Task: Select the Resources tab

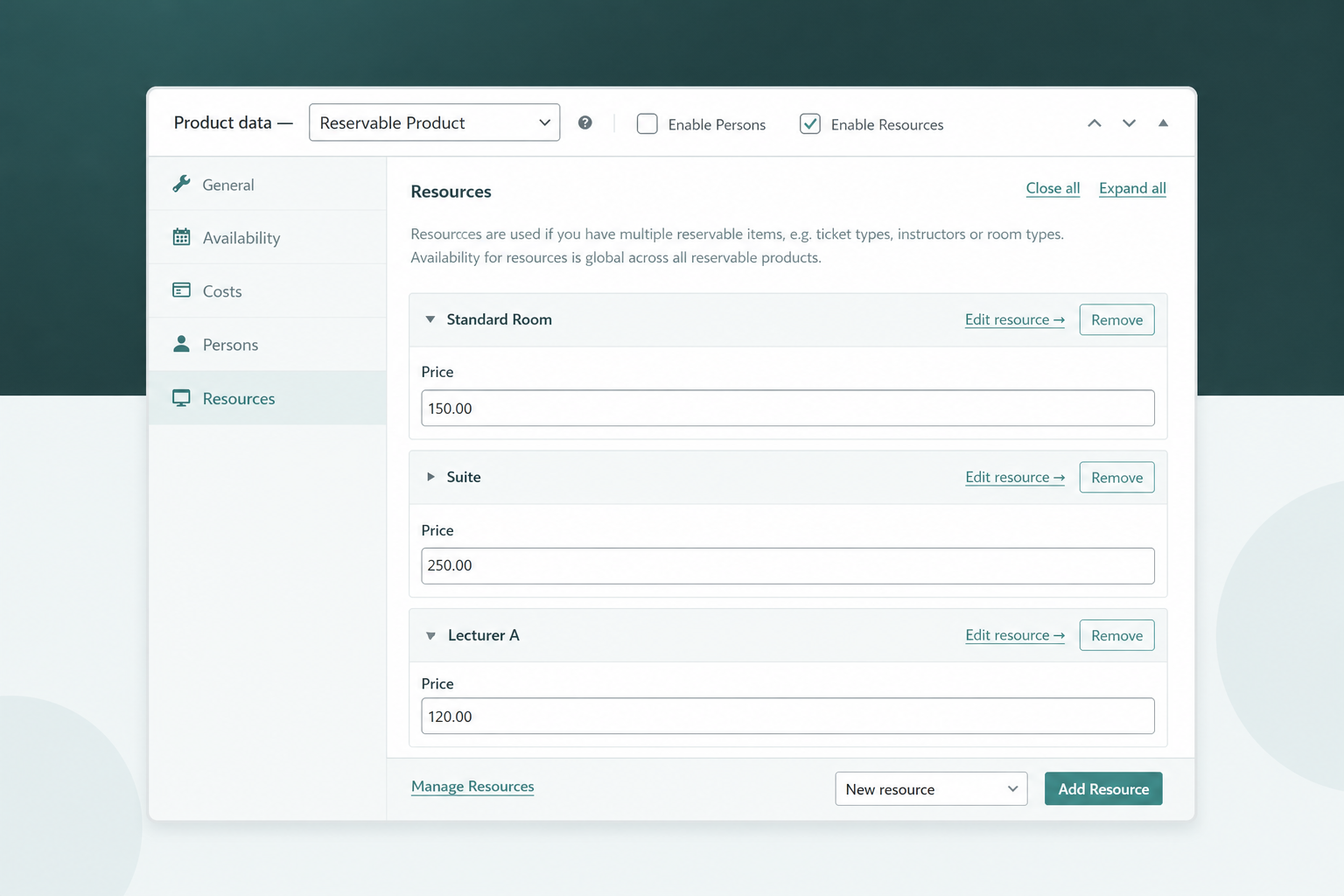Action: [268, 398]
